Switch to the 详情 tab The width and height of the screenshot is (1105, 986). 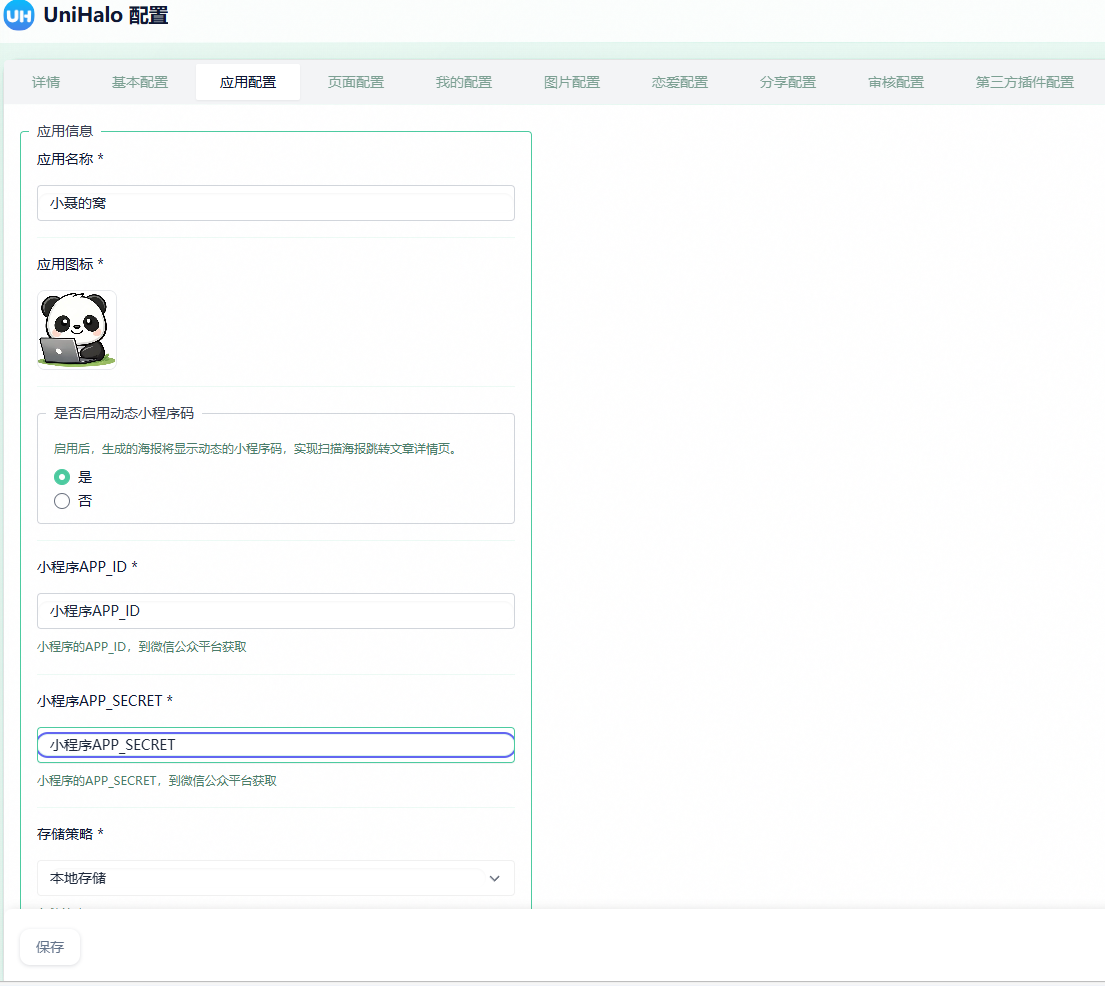(x=45, y=82)
